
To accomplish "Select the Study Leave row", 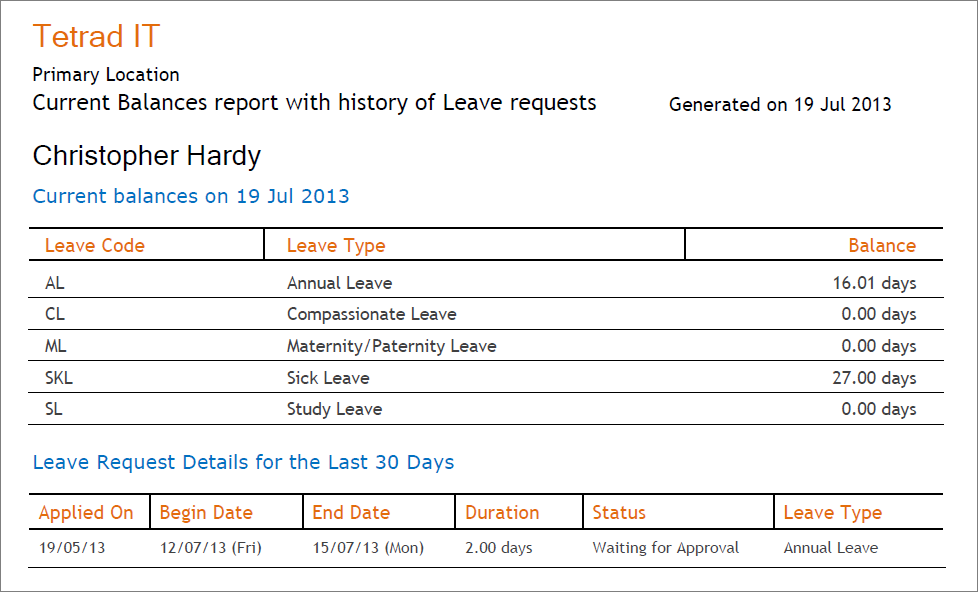I will [x=486, y=409].
